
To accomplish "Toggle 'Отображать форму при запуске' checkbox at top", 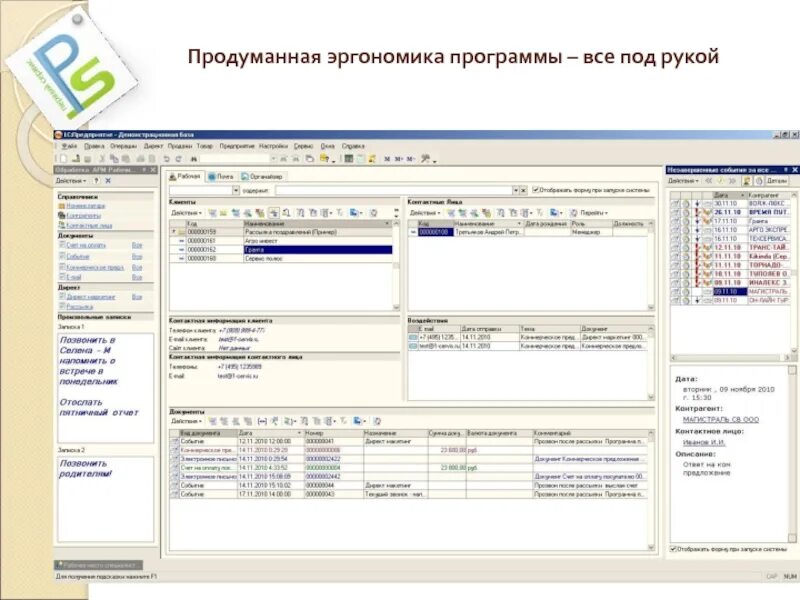I will [x=536, y=190].
